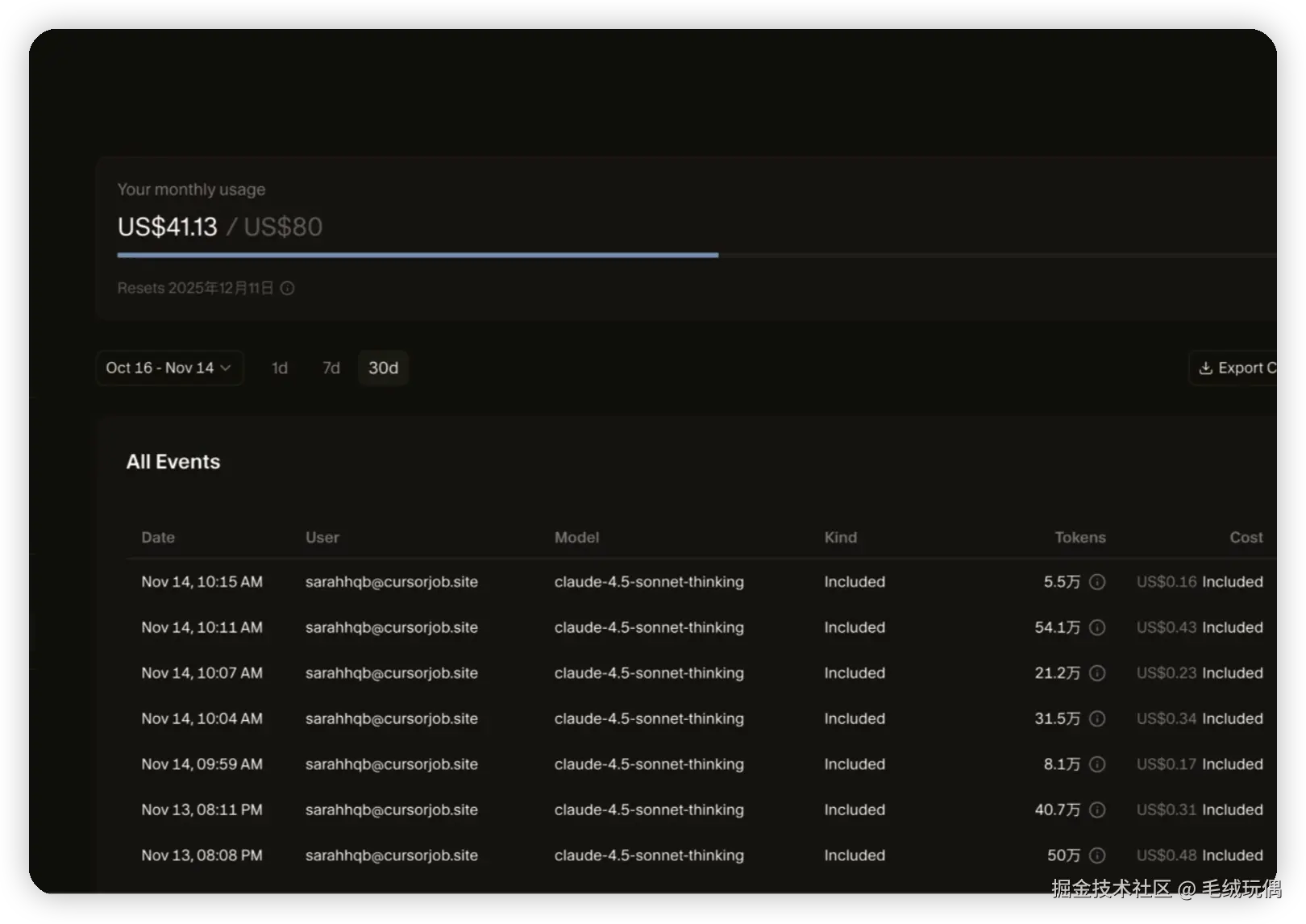
Task: Click info icon beside 50万 tokens
Action: 1097,855
